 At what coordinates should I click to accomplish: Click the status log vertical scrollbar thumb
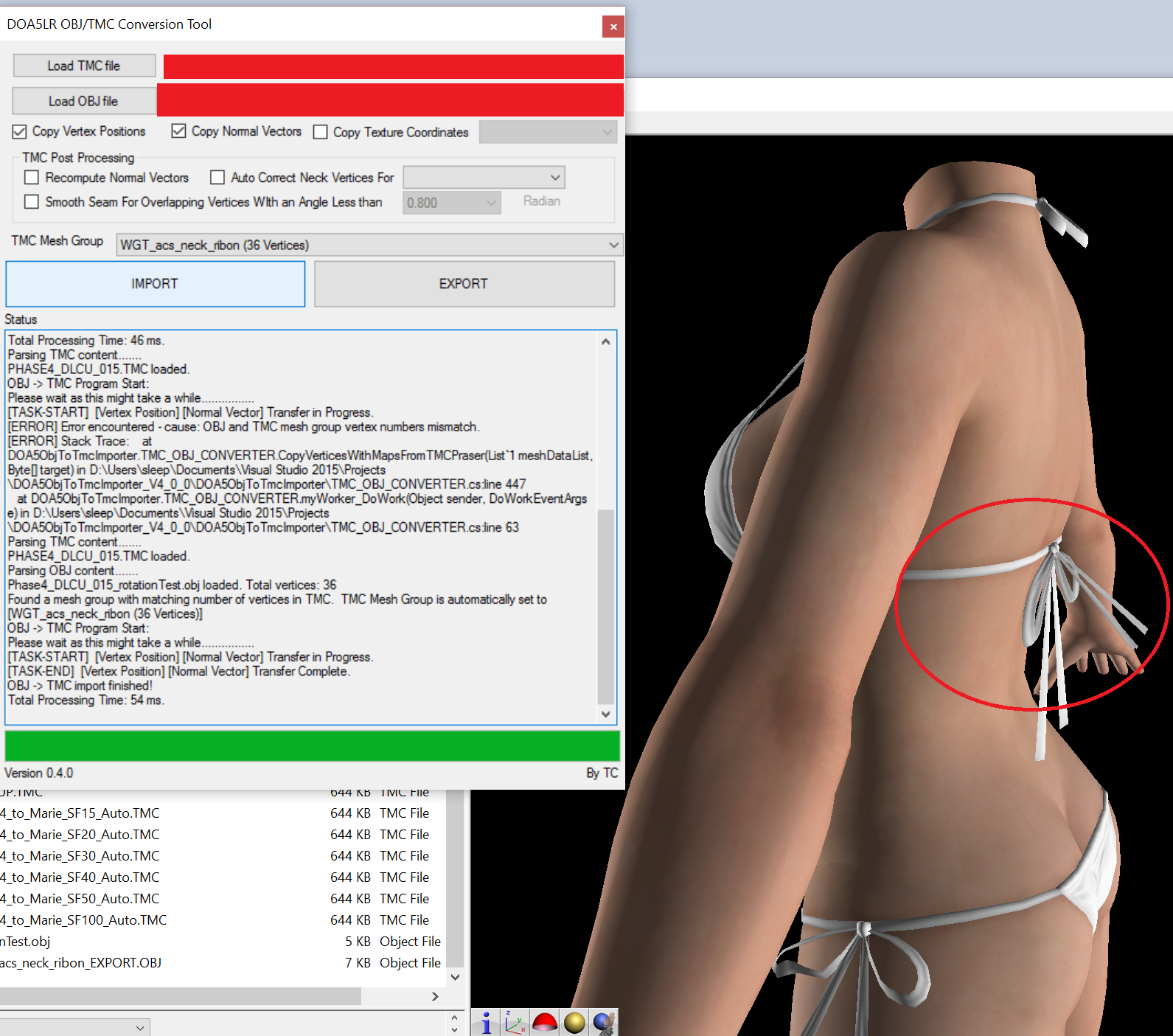tap(605, 605)
